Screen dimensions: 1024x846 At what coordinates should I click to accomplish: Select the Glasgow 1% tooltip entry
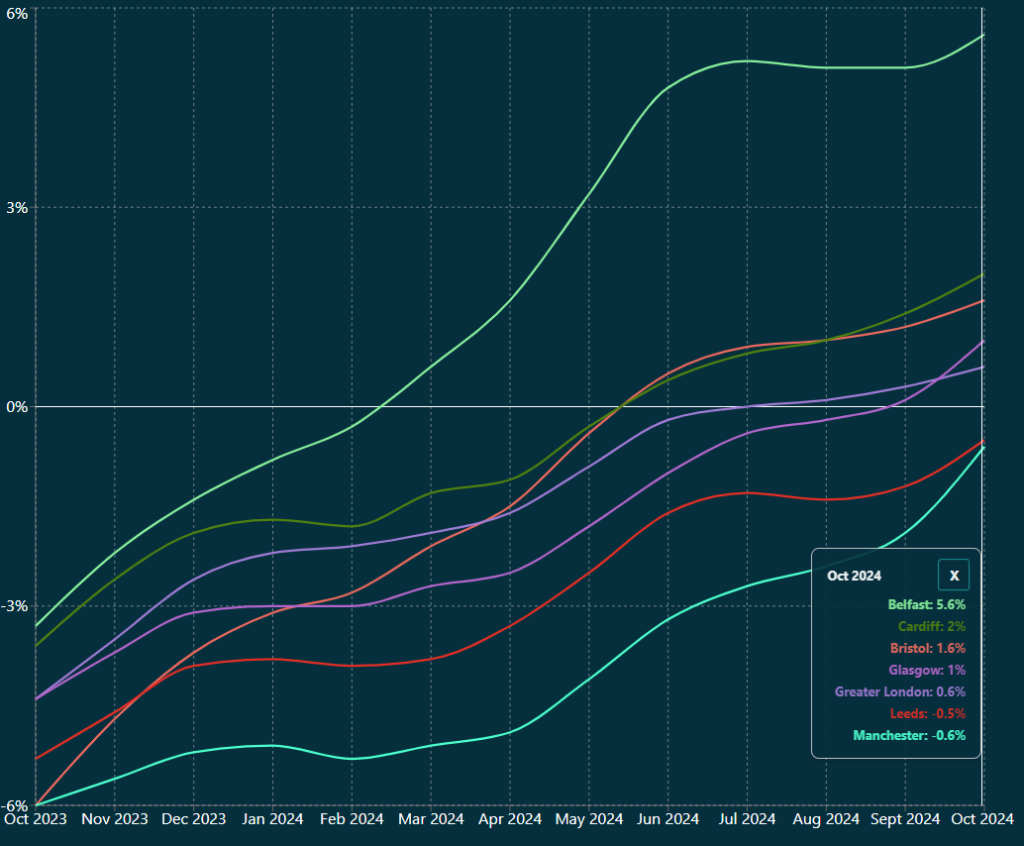click(927, 670)
